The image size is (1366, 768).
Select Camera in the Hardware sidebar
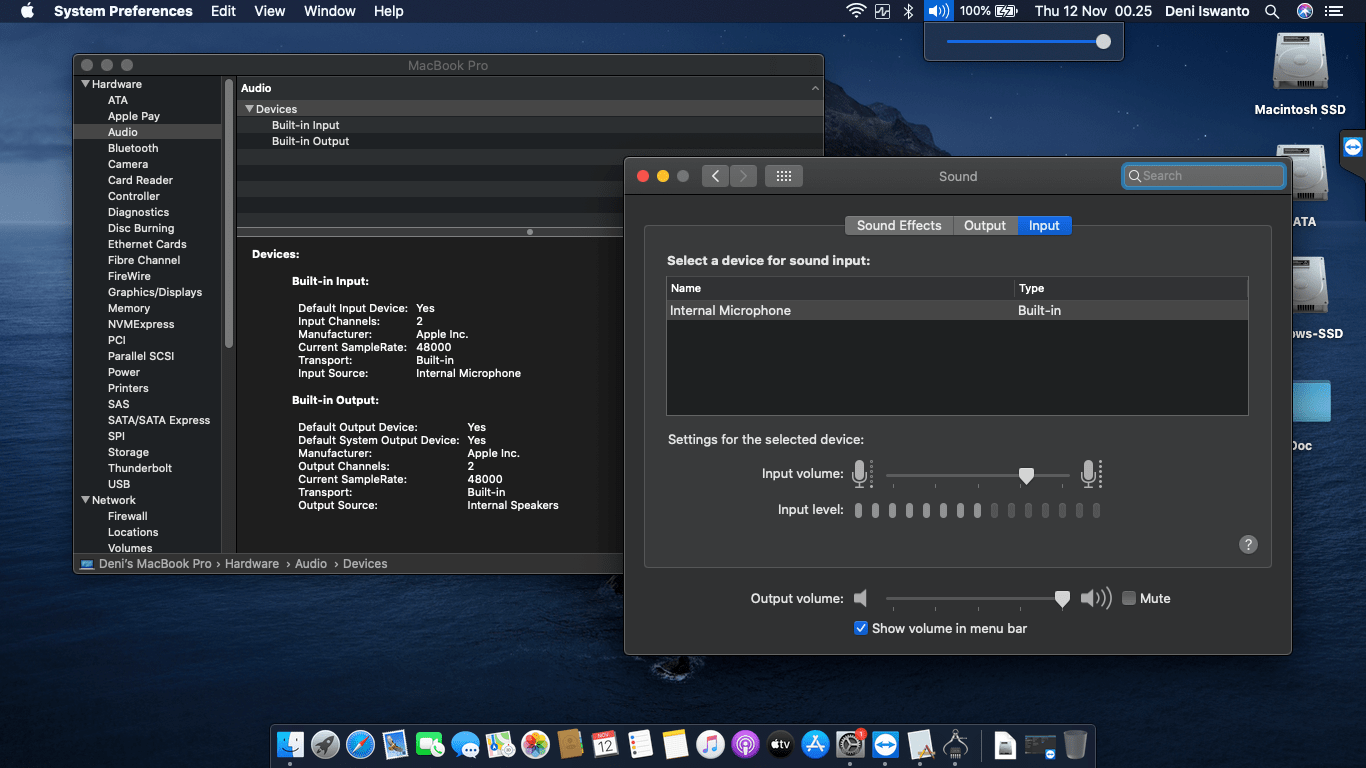[x=128, y=164]
